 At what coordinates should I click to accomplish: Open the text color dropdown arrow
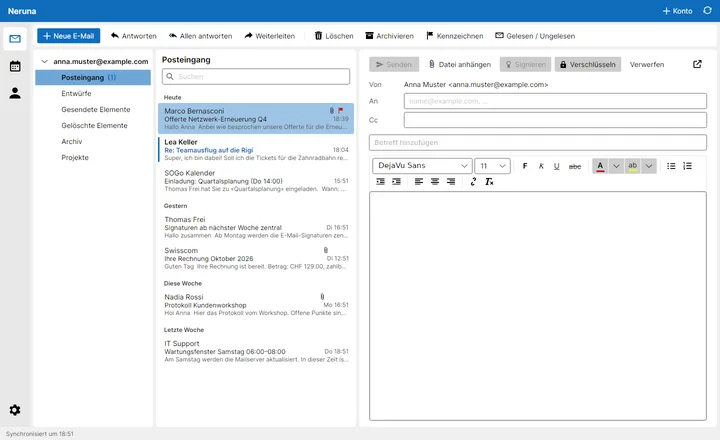[616, 166]
